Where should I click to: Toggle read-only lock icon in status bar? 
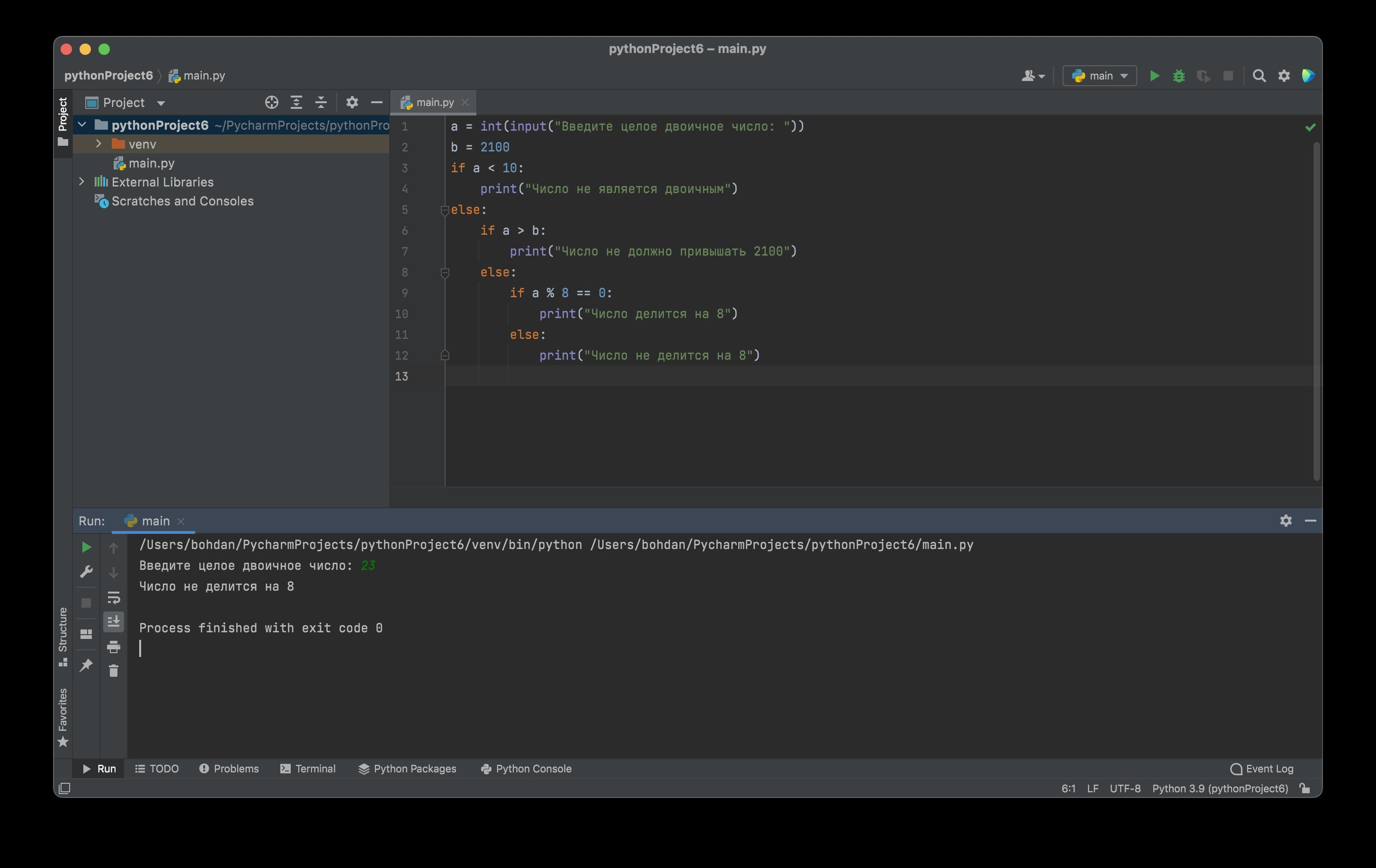1305,788
